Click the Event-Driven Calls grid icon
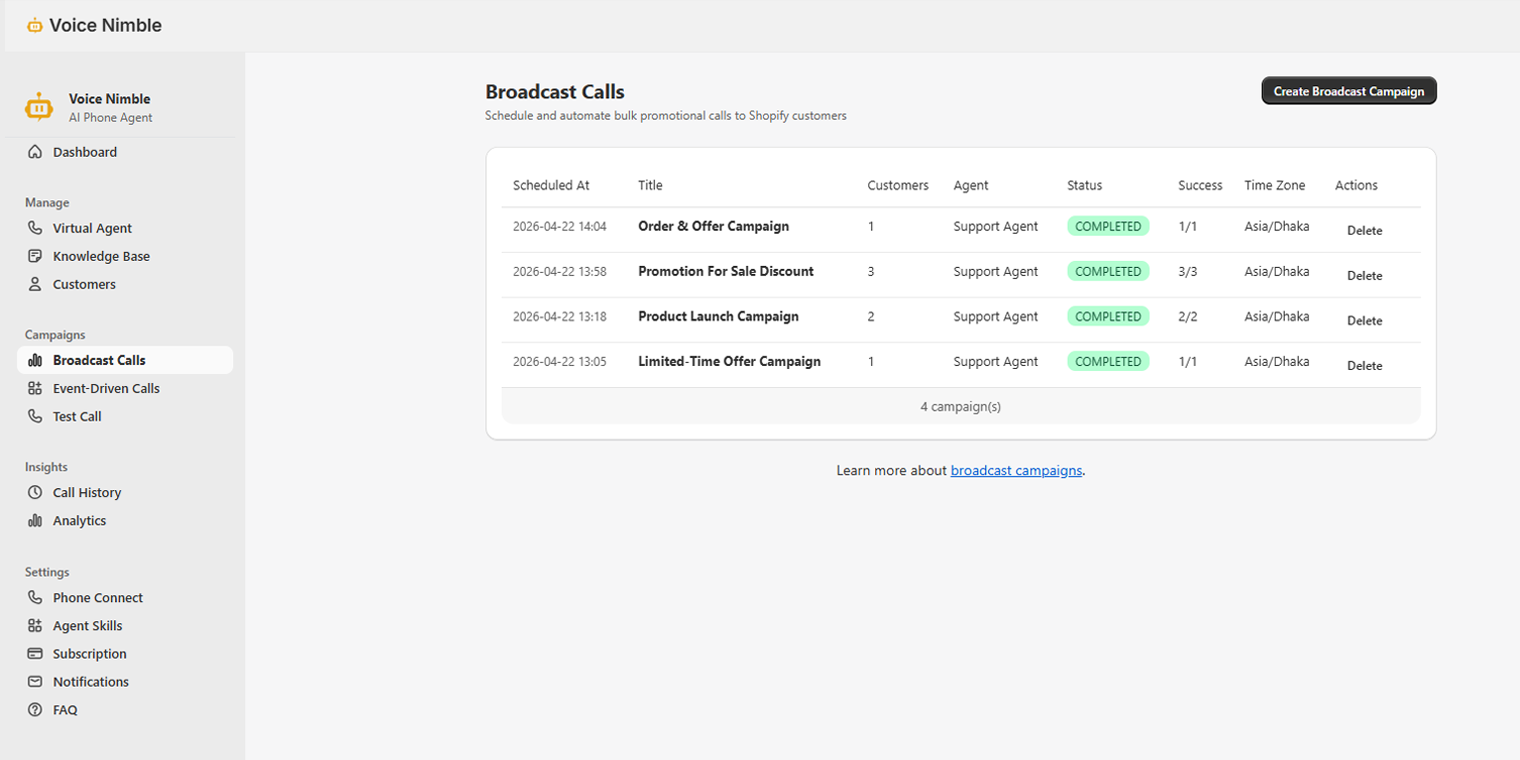This screenshot has height=760, width=1520. tap(35, 388)
